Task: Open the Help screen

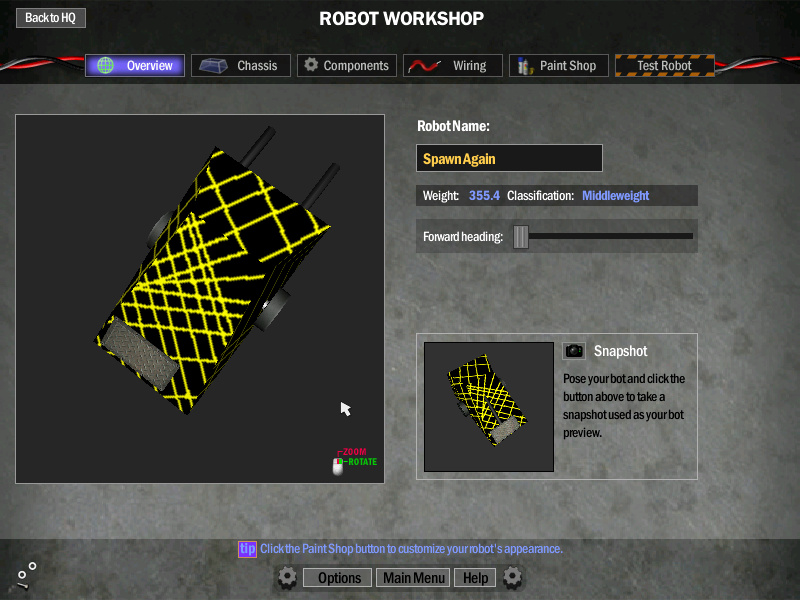Action: [x=475, y=578]
